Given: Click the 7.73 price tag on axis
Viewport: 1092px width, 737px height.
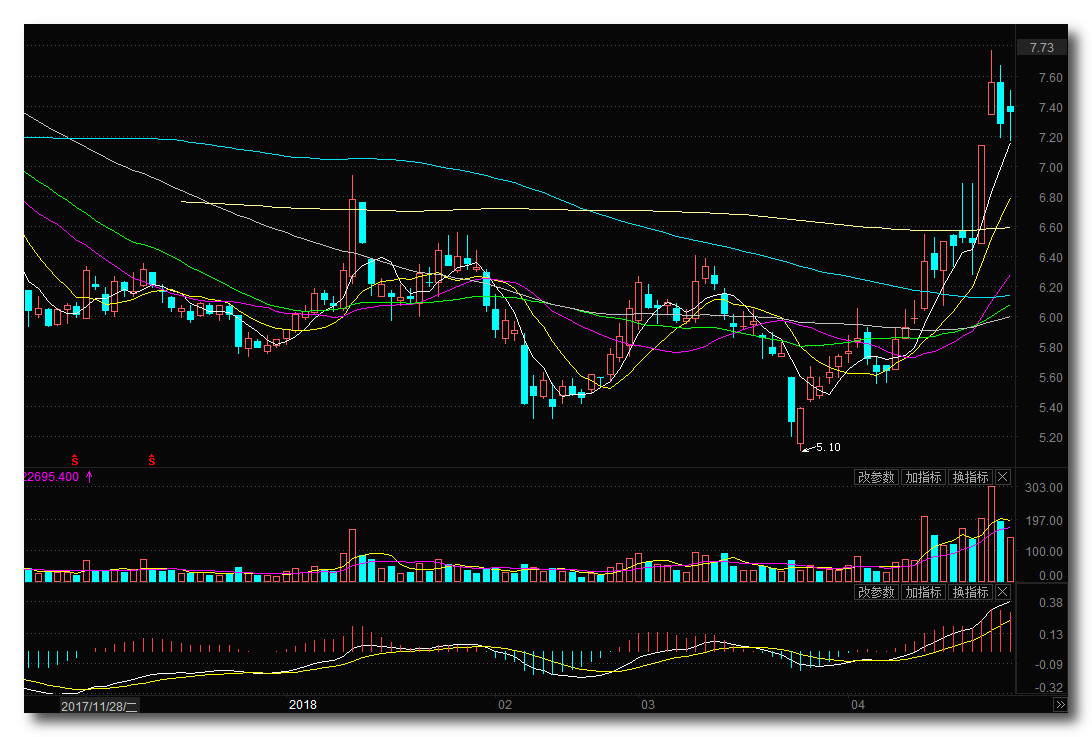Looking at the screenshot, I should [x=1041, y=47].
